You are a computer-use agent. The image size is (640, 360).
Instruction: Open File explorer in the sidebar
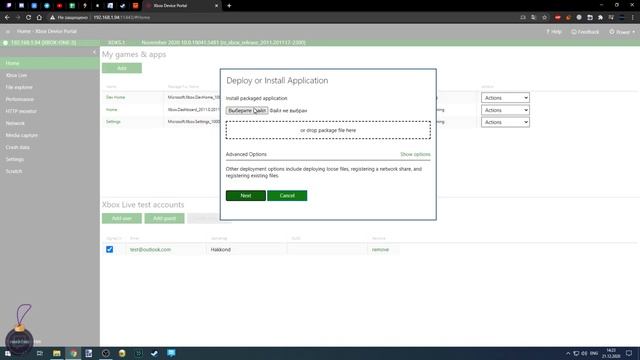click(49, 87)
